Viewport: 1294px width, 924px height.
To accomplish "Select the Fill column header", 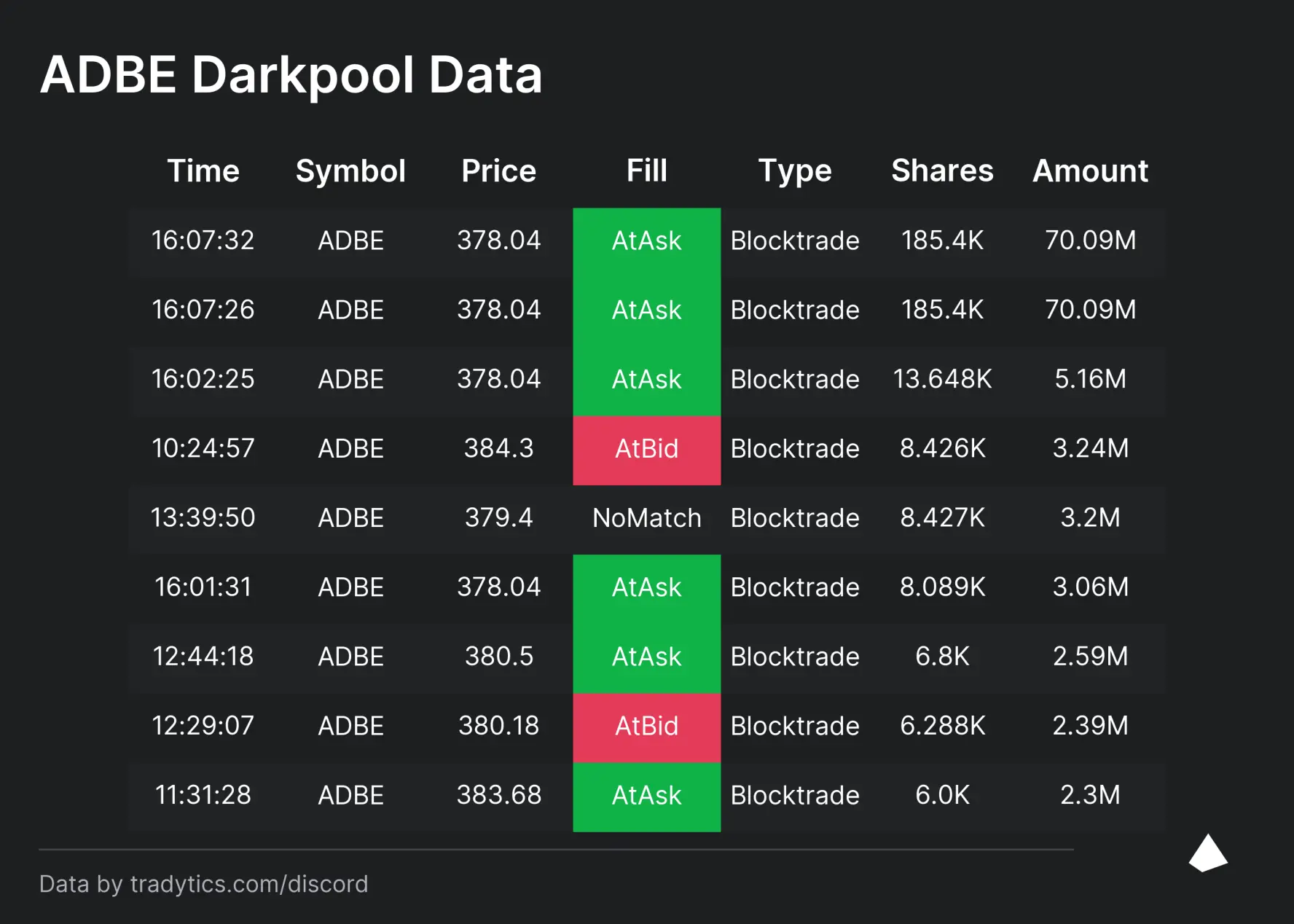I will (646, 171).
